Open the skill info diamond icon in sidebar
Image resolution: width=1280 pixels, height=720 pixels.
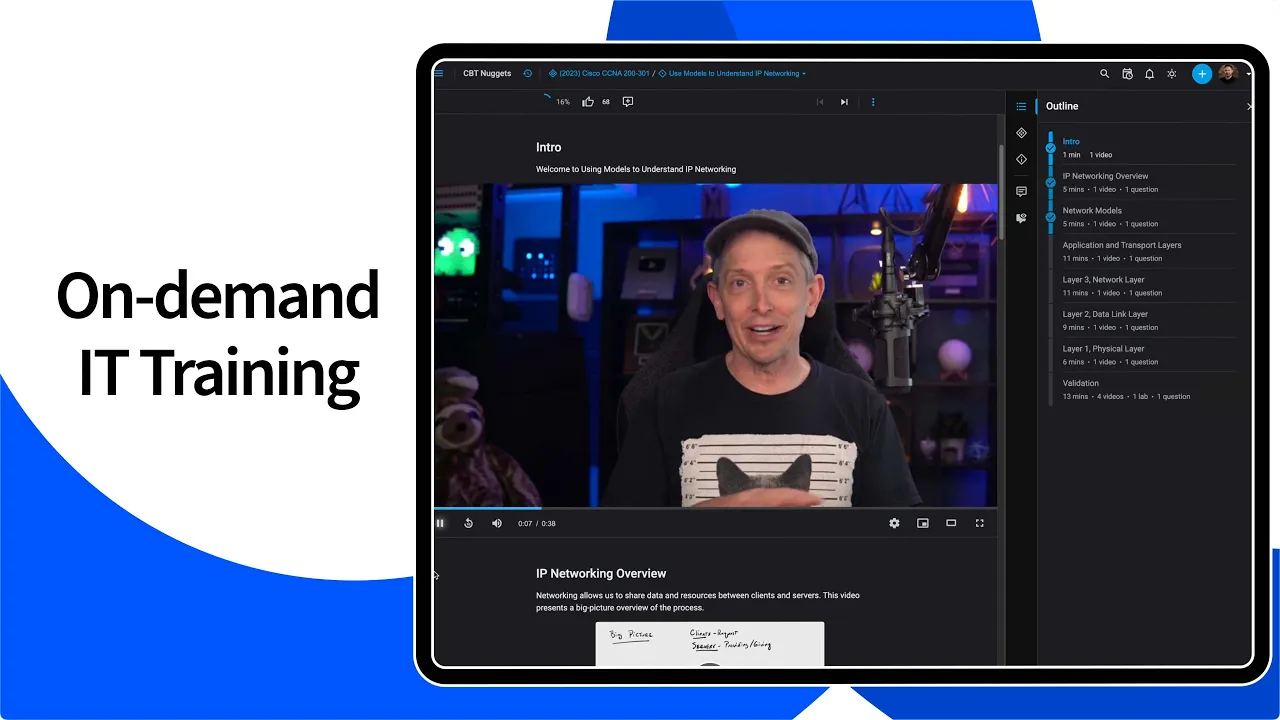click(x=1021, y=159)
